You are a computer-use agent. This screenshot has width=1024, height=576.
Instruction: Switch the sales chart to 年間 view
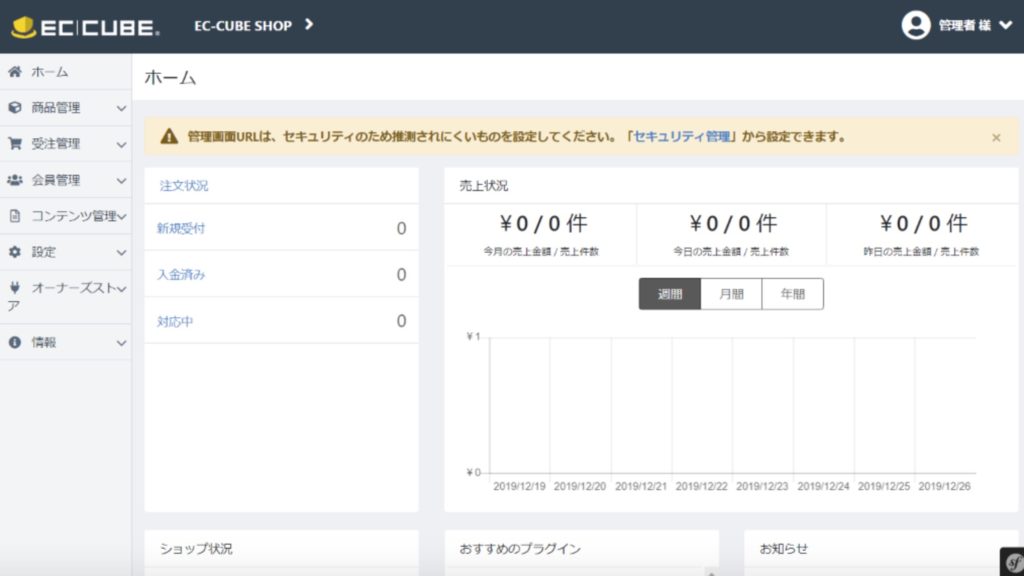[791, 293]
